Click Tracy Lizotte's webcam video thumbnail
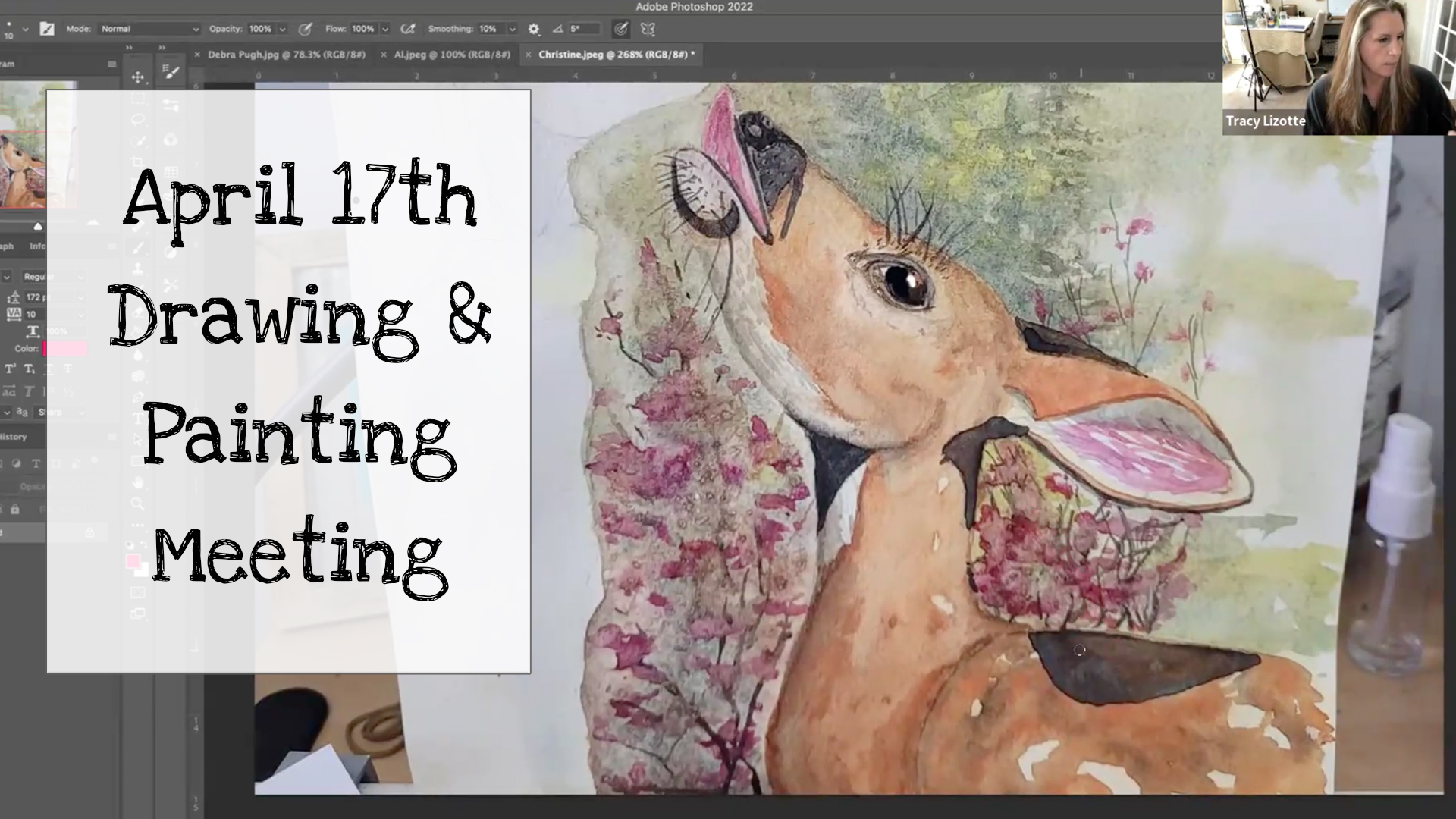Screen dimensions: 1456x819 (x=1339, y=67)
